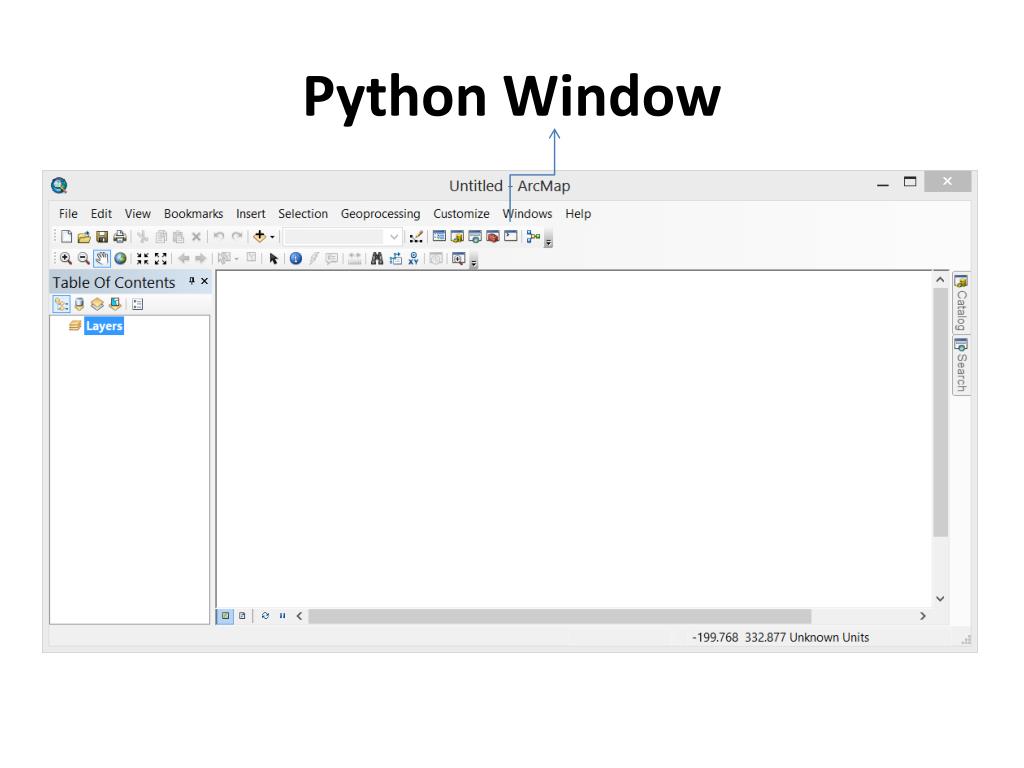Open the red ArcToolbox icon
1024x768 pixels.
click(492, 236)
